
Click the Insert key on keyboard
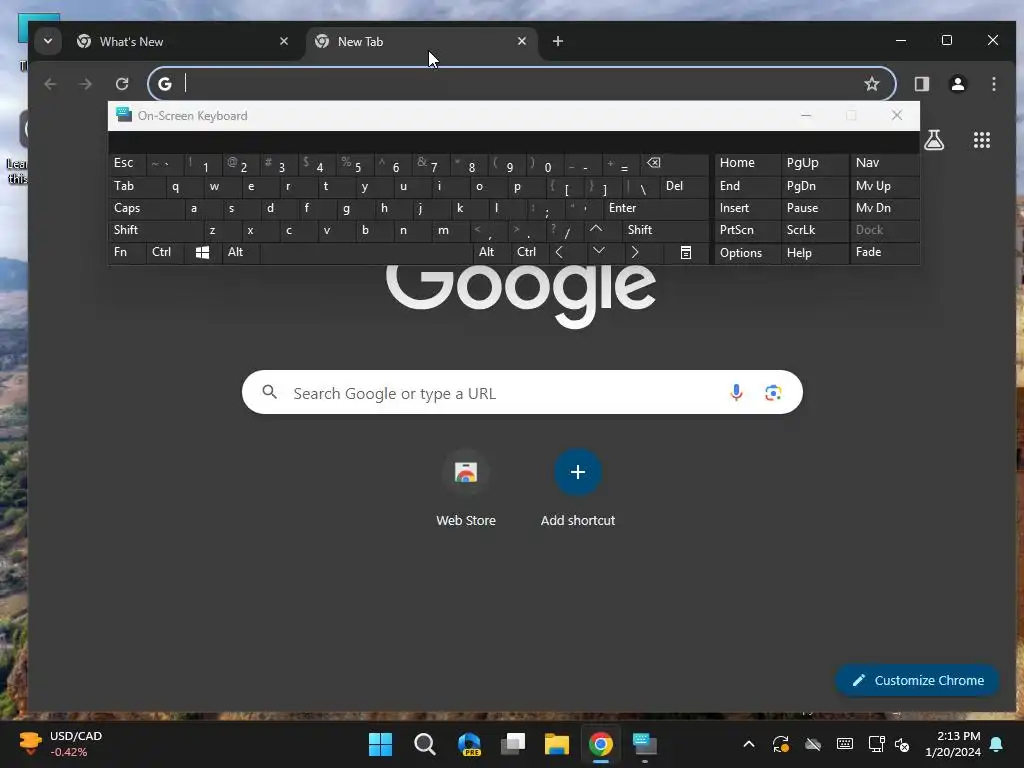coord(746,208)
